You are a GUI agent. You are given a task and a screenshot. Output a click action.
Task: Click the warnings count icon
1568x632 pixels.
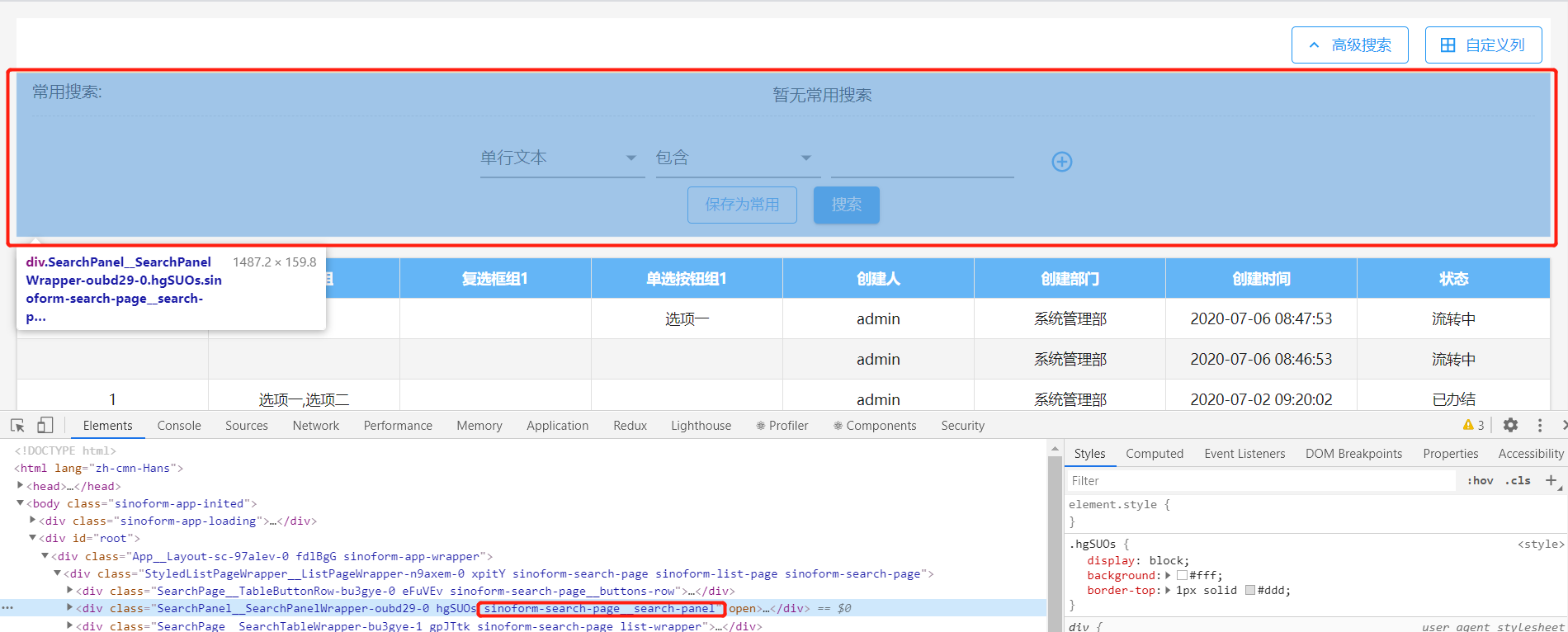point(1473,425)
